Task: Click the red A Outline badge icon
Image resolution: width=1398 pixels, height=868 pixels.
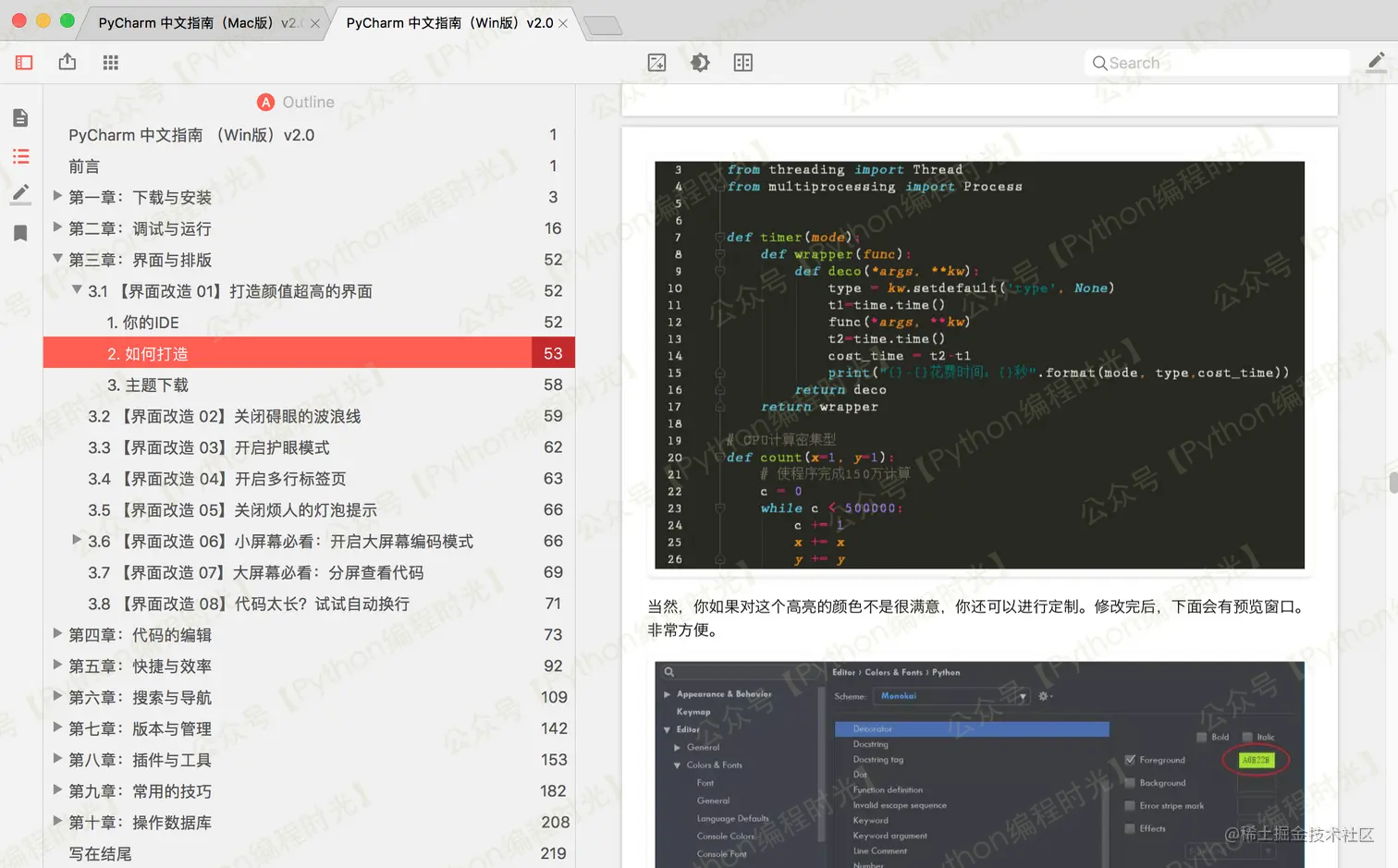Action: (x=265, y=102)
